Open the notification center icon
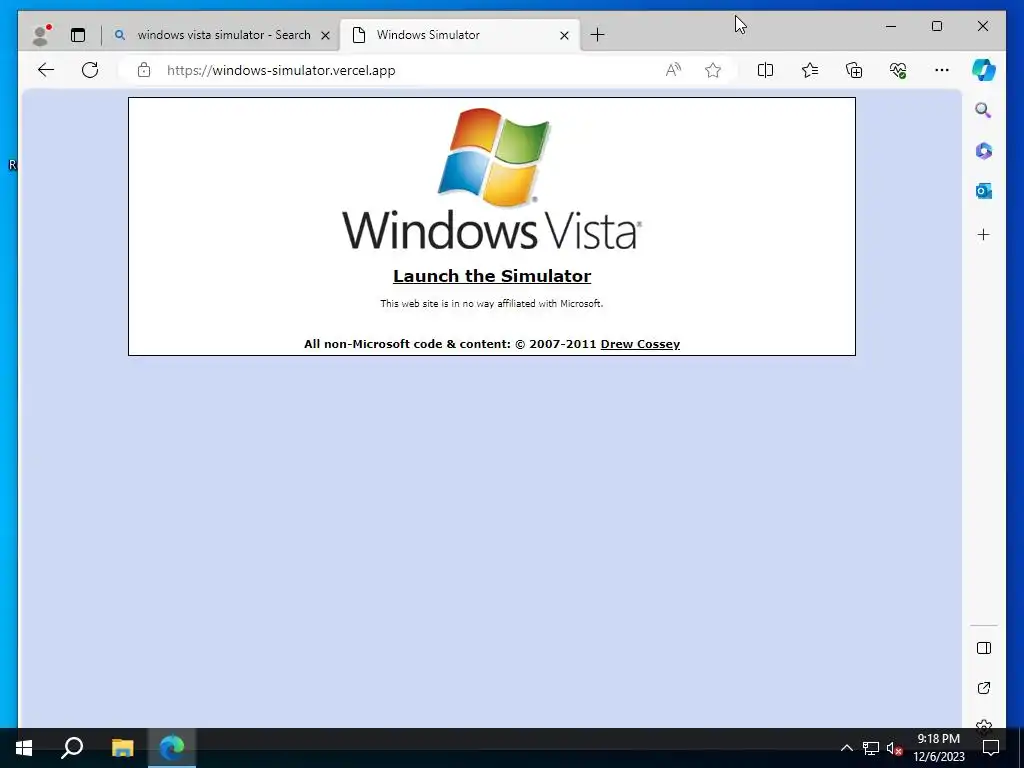Image resolution: width=1024 pixels, height=768 pixels. (991, 748)
